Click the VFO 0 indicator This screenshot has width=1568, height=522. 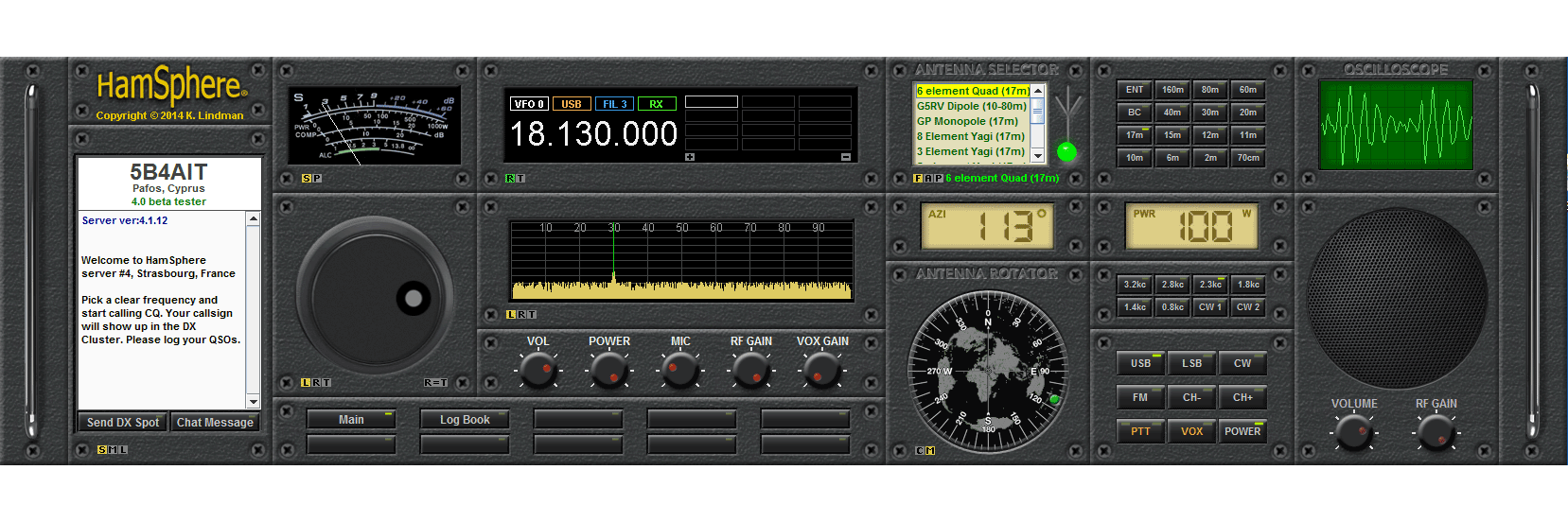pos(529,104)
